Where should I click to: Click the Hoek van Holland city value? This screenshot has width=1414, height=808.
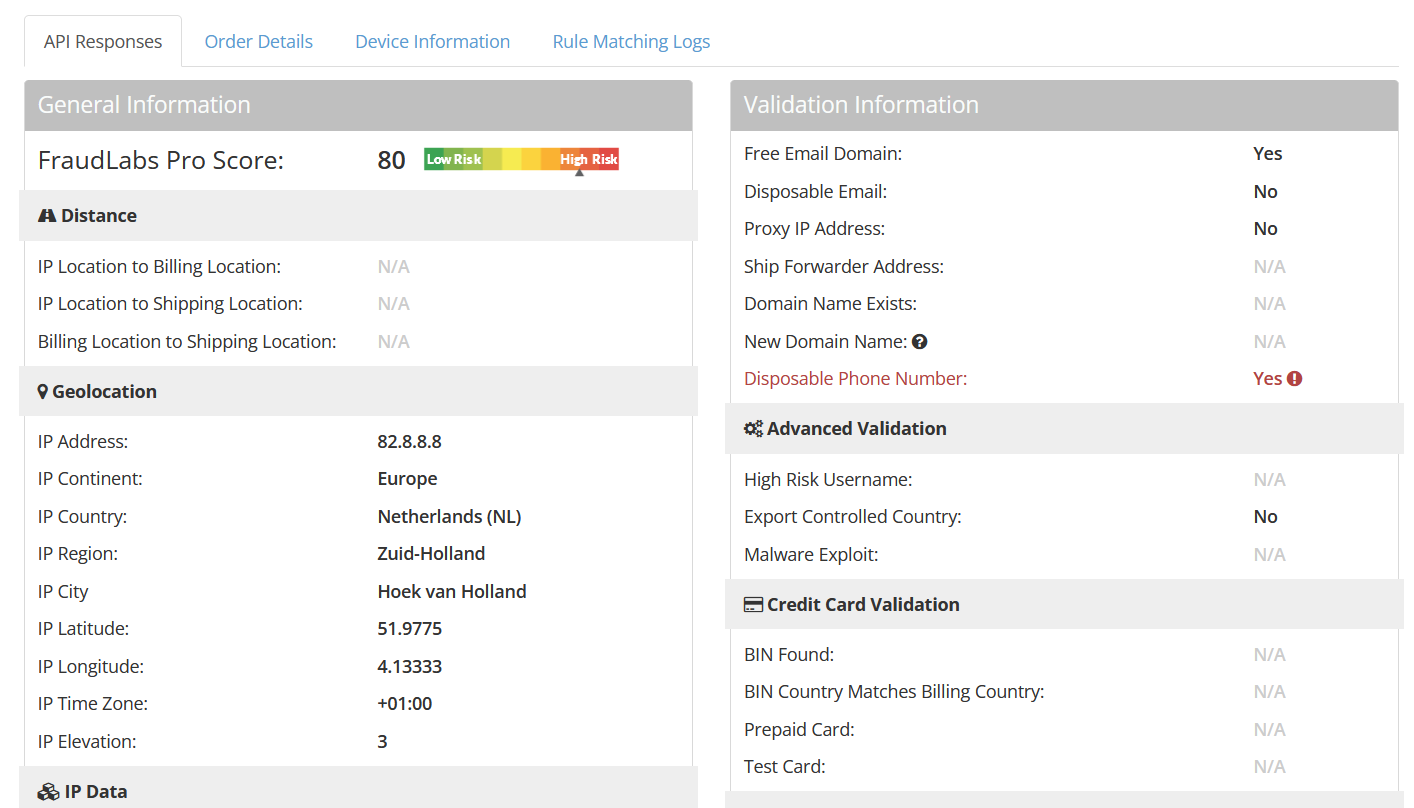coord(452,592)
